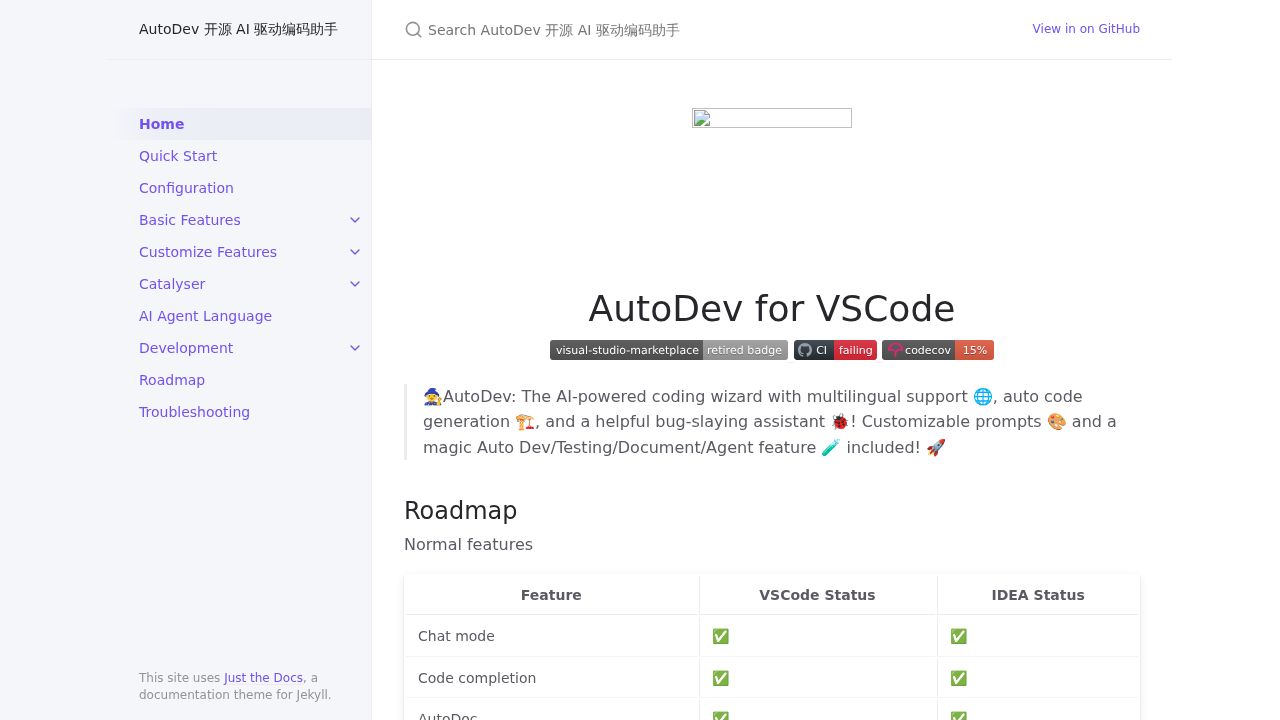Open the codecov 15% badge

coord(938,350)
